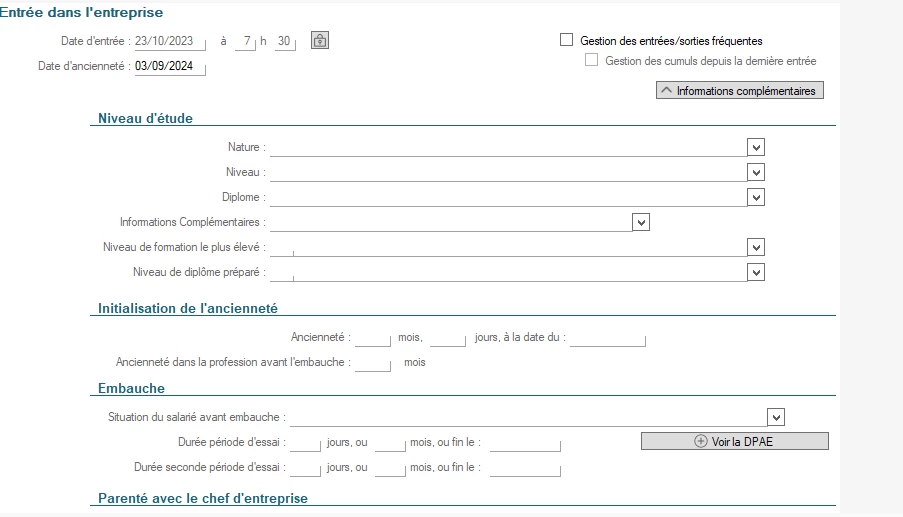Collapse Informations complémentaires section
This screenshot has height=517, width=903.
tap(740, 91)
